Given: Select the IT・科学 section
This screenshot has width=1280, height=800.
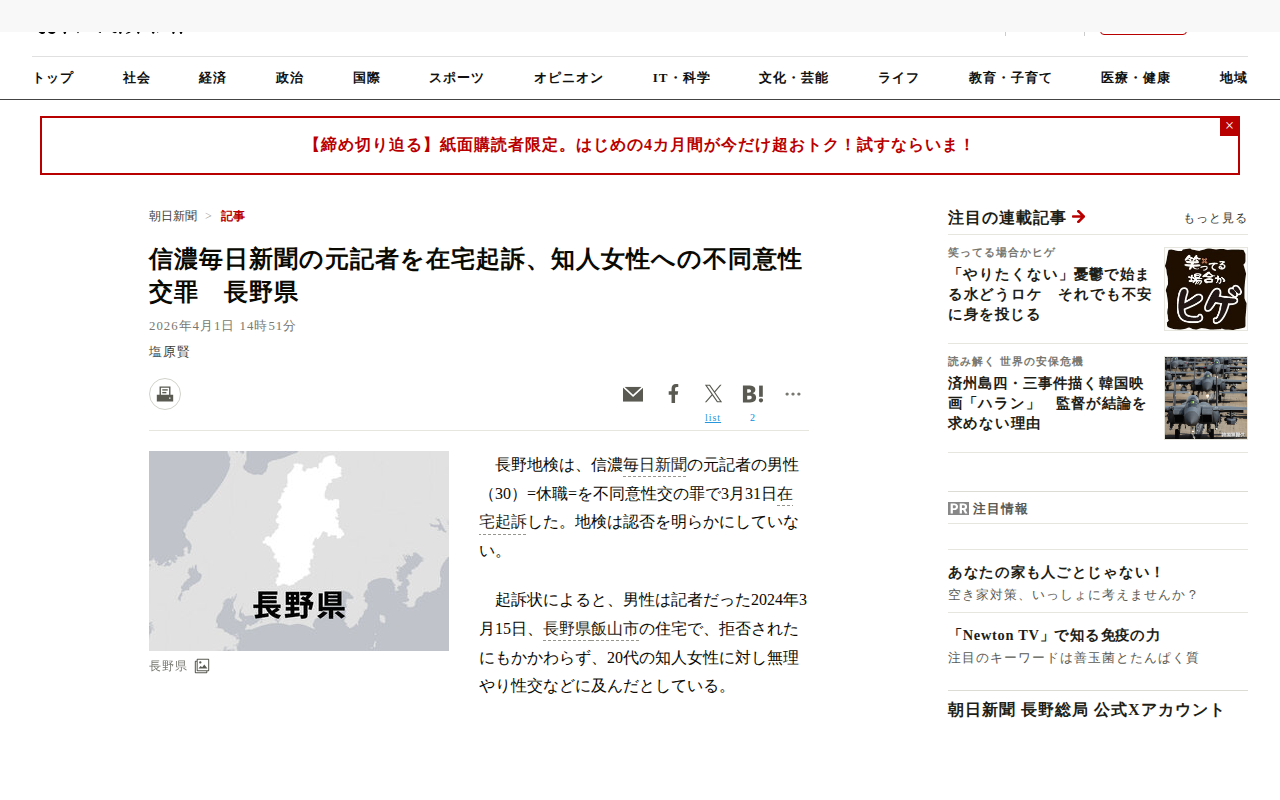Looking at the screenshot, I should (x=681, y=78).
